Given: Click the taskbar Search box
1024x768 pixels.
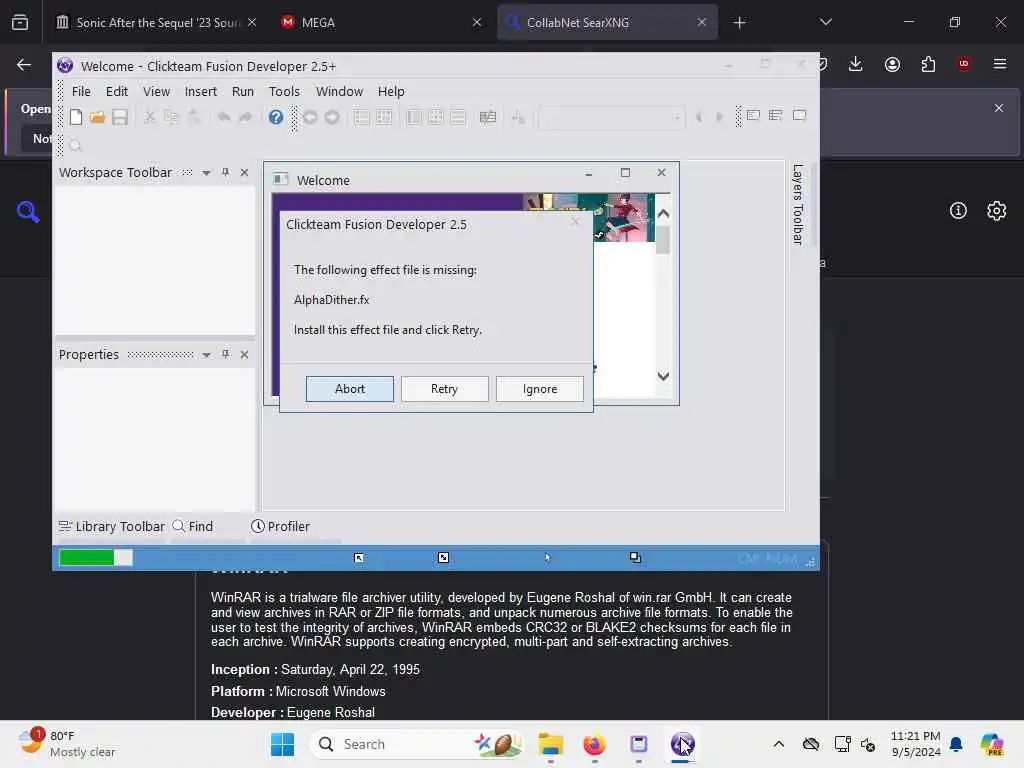Looking at the screenshot, I should click(418, 744).
